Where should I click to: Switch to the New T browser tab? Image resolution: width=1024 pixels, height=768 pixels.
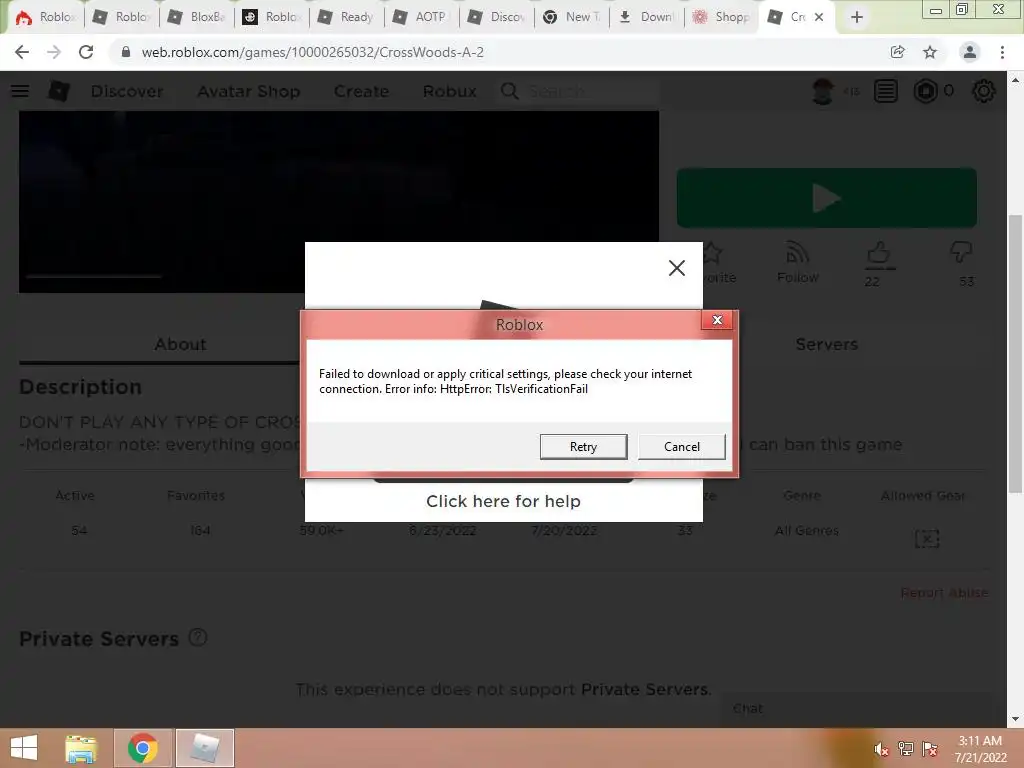click(571, 17)
